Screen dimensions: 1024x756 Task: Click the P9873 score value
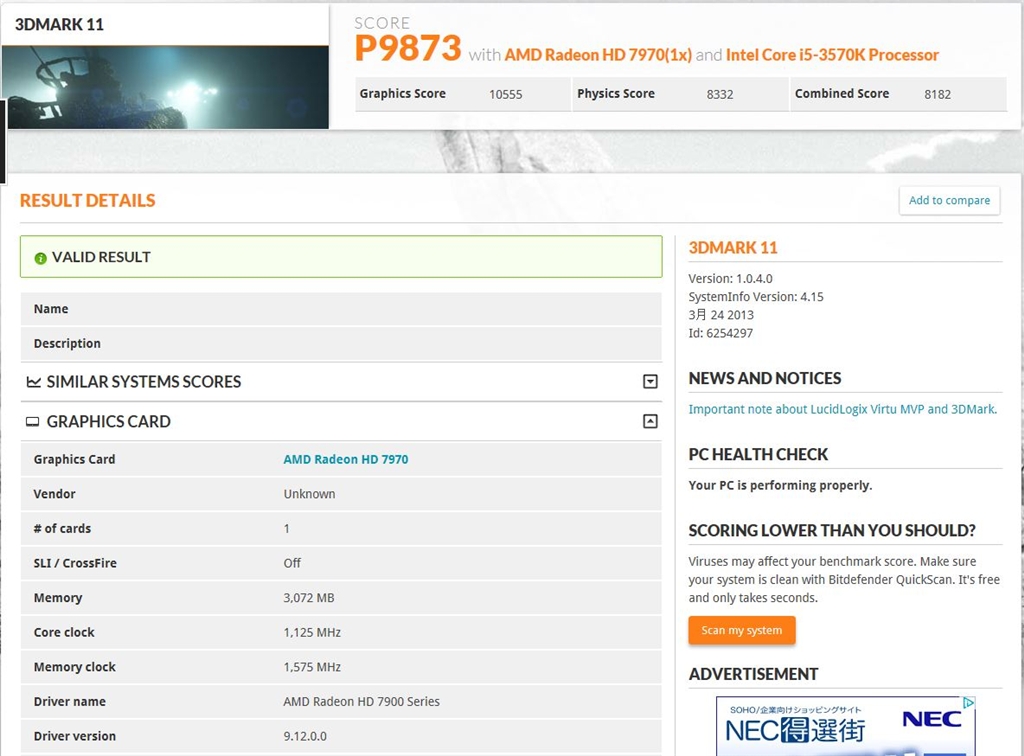pyautogui.click(x=408, y=48)
